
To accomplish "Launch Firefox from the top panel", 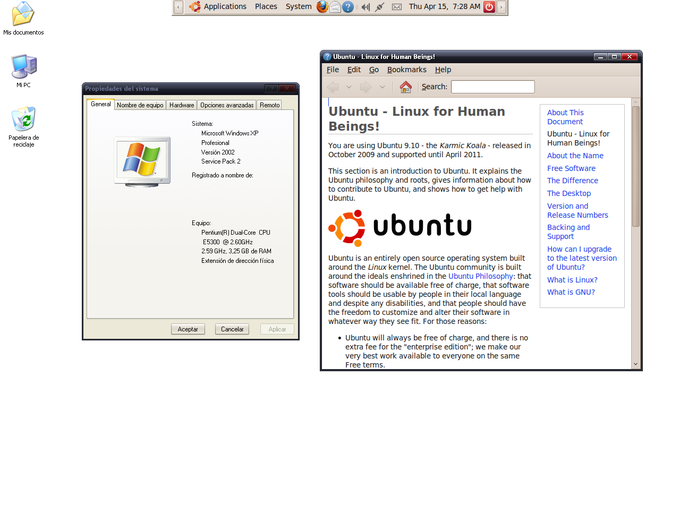I will click(x=322, y=7).
